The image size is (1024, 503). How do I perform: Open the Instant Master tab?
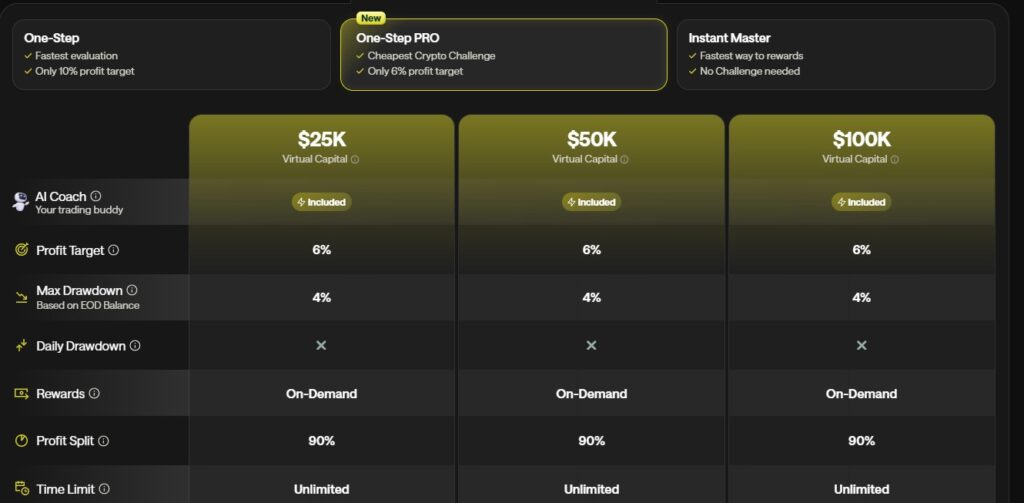pos(835,55)
